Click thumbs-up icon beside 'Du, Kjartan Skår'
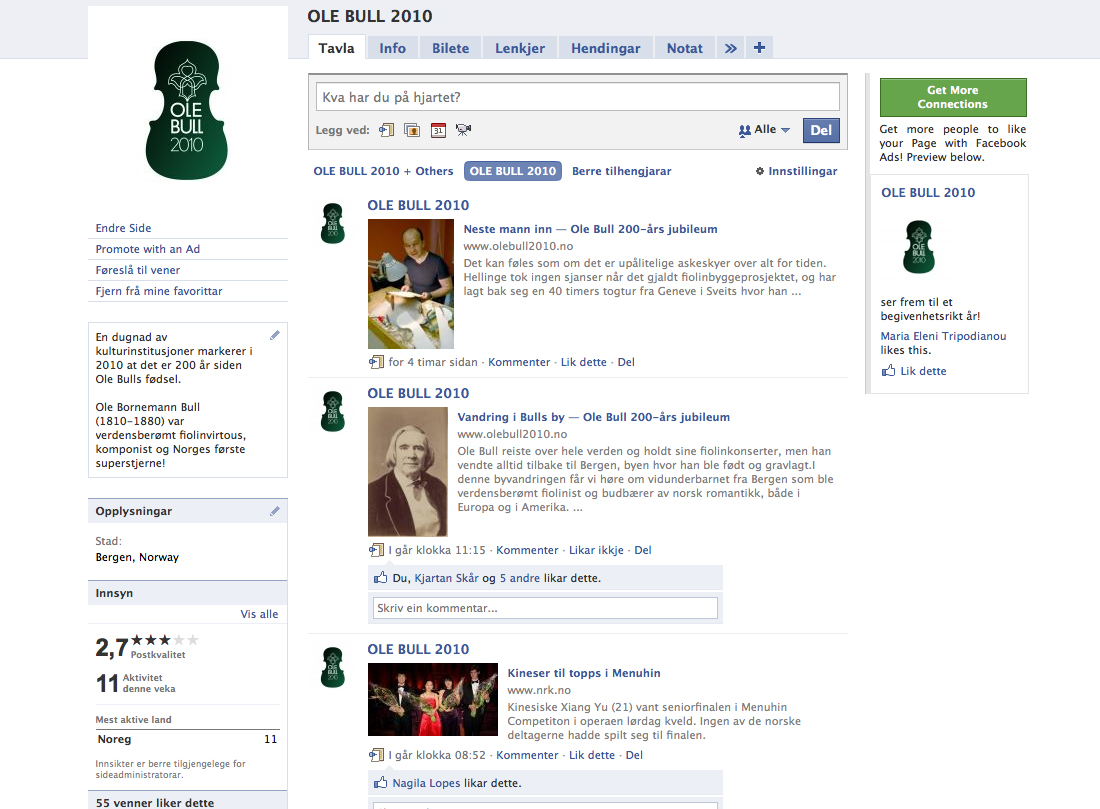Viewport: 1100px width, 809px height. tap(380, 577)
